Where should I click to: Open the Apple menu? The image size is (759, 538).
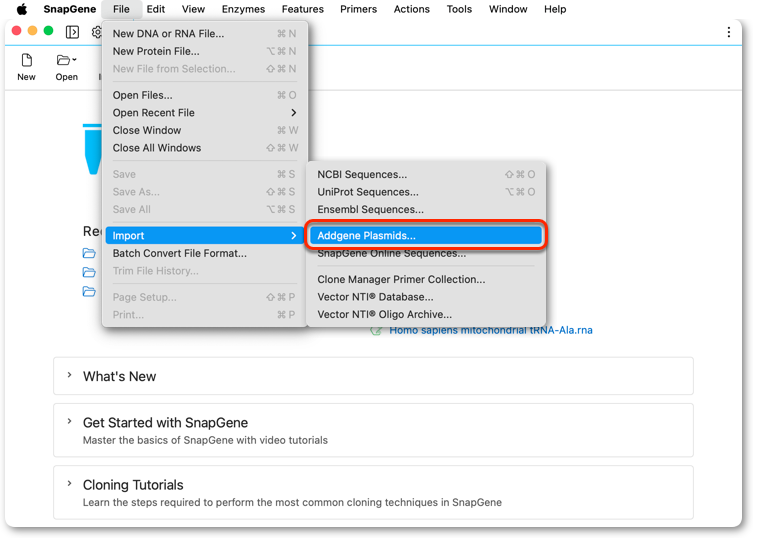pos(22,9)
